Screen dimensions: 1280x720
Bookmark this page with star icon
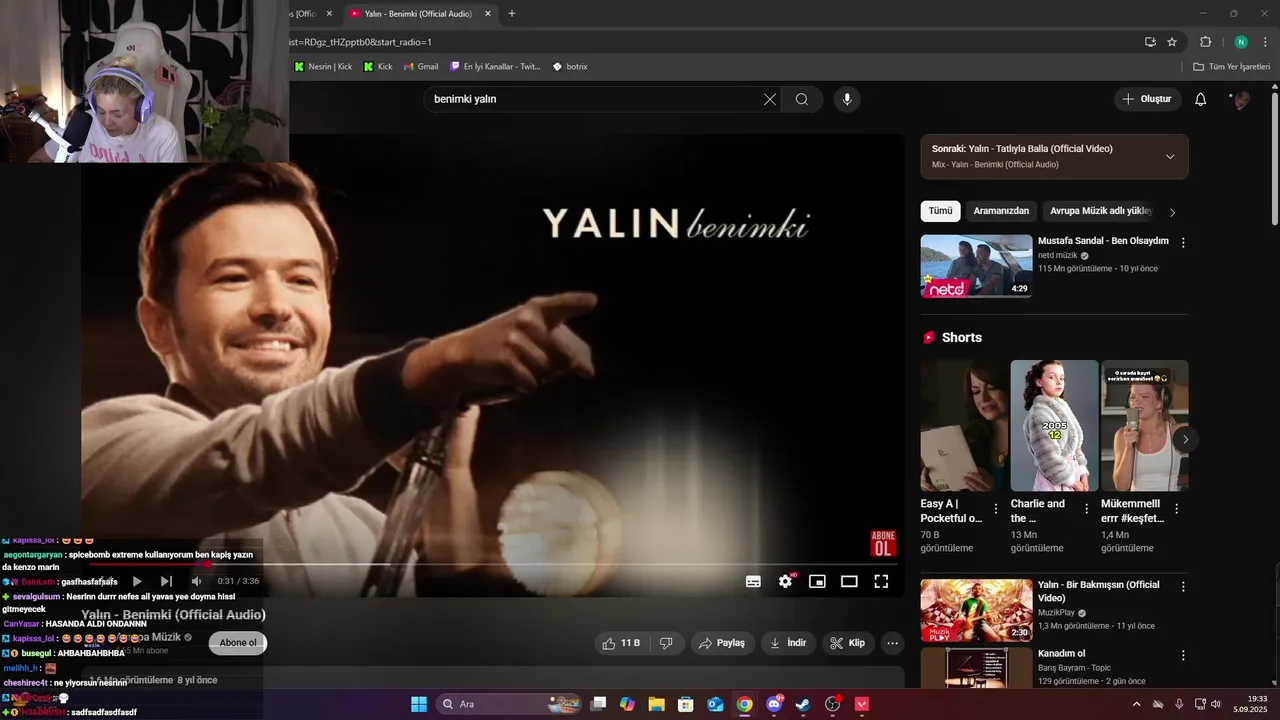pyautogui.click(x=1172, y=42)
